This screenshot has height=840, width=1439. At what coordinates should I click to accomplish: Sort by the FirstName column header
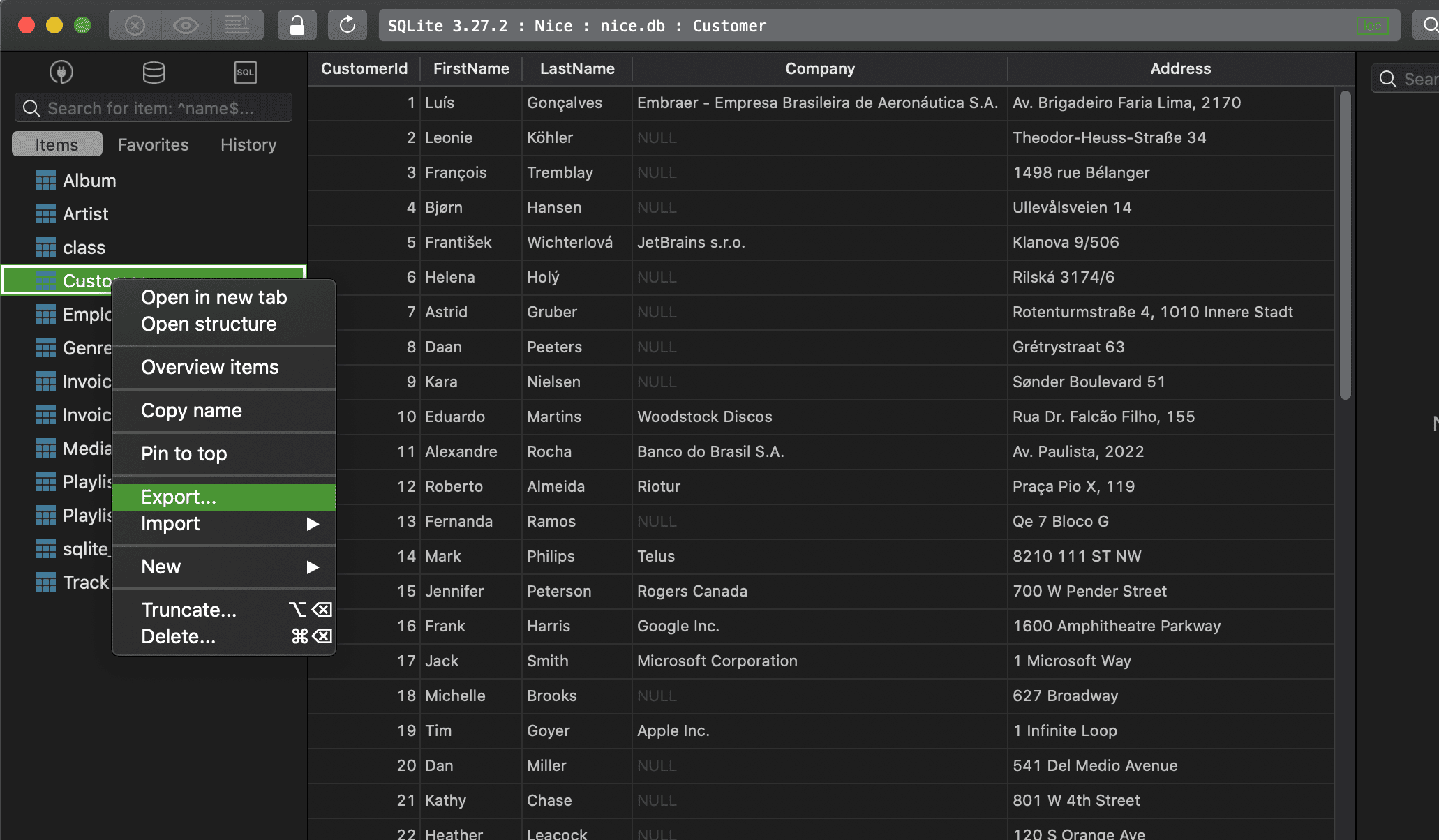tap(471, 68)
